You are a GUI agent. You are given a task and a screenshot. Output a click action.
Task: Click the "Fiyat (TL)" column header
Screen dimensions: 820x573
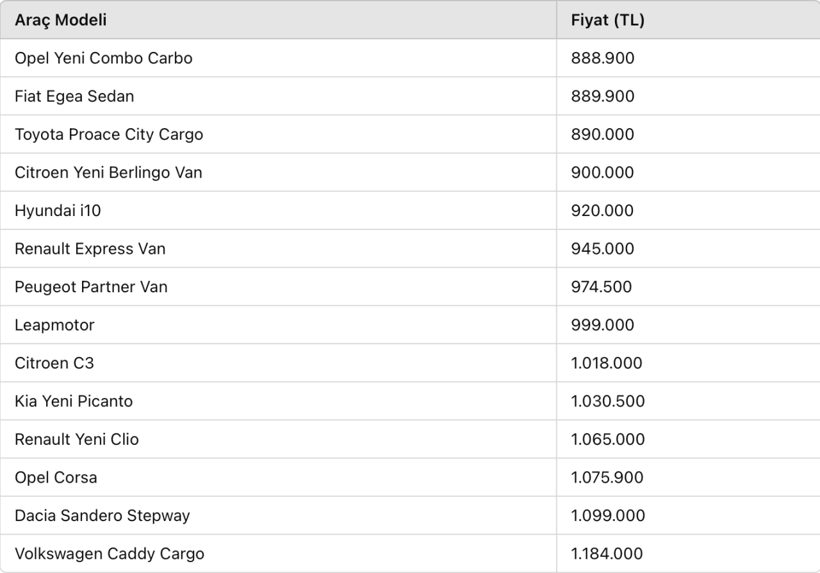607,20
